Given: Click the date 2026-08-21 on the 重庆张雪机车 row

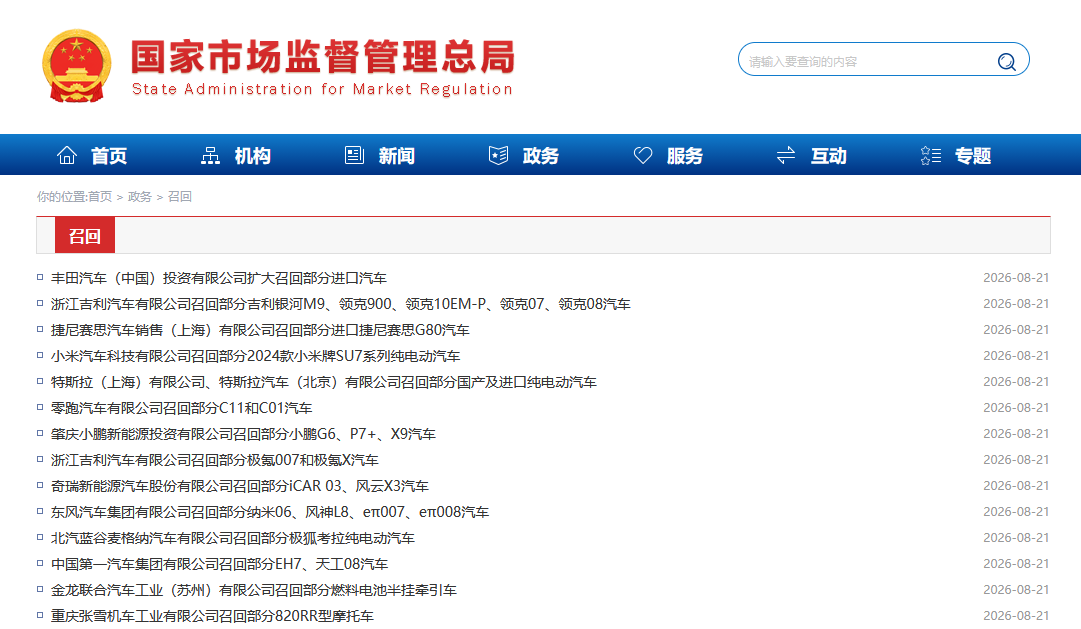Looking at the screenshot, I should click(1016, 615).
